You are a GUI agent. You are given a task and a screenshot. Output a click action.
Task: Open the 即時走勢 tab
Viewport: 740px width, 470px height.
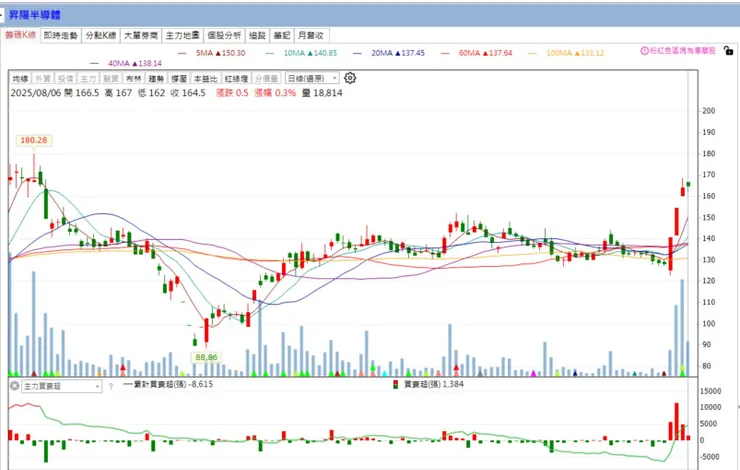60,35
